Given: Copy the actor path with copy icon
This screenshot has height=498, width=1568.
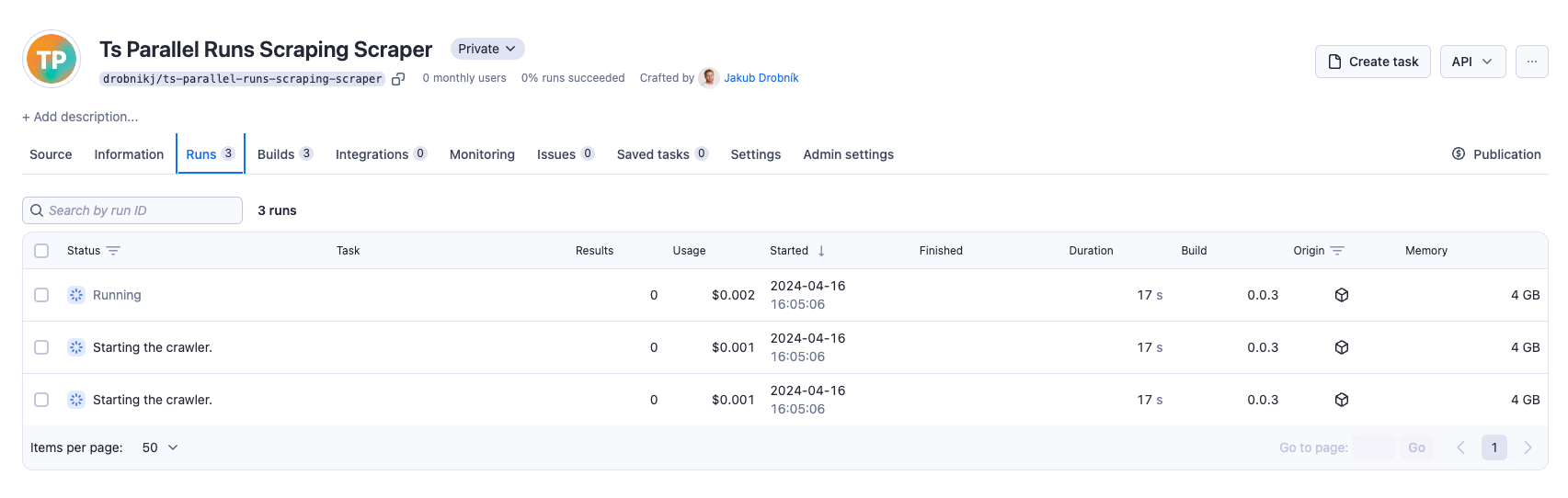Looking at the screenshot, I should point(398,79).
